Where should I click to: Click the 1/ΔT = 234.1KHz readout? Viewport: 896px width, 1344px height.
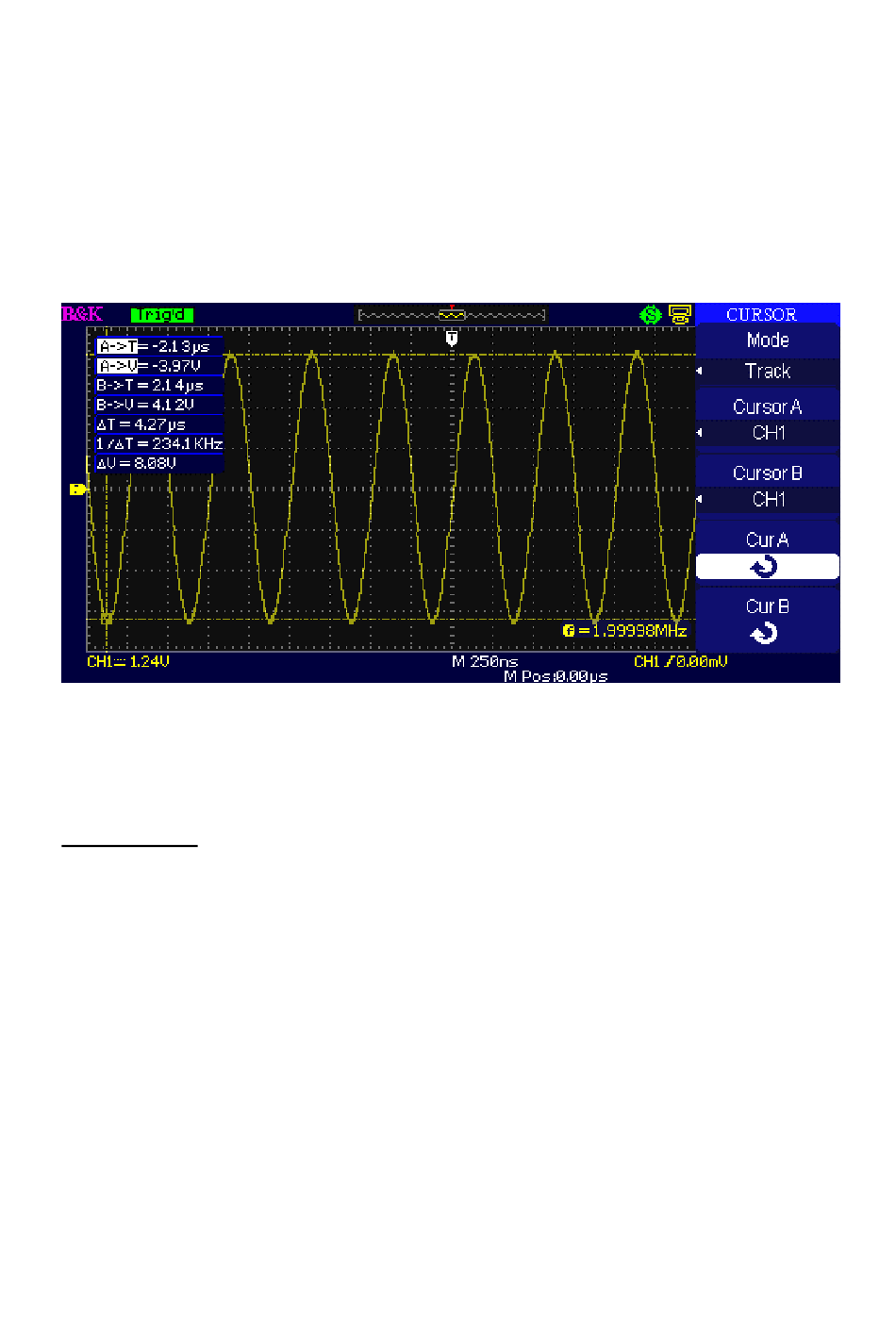158,443
